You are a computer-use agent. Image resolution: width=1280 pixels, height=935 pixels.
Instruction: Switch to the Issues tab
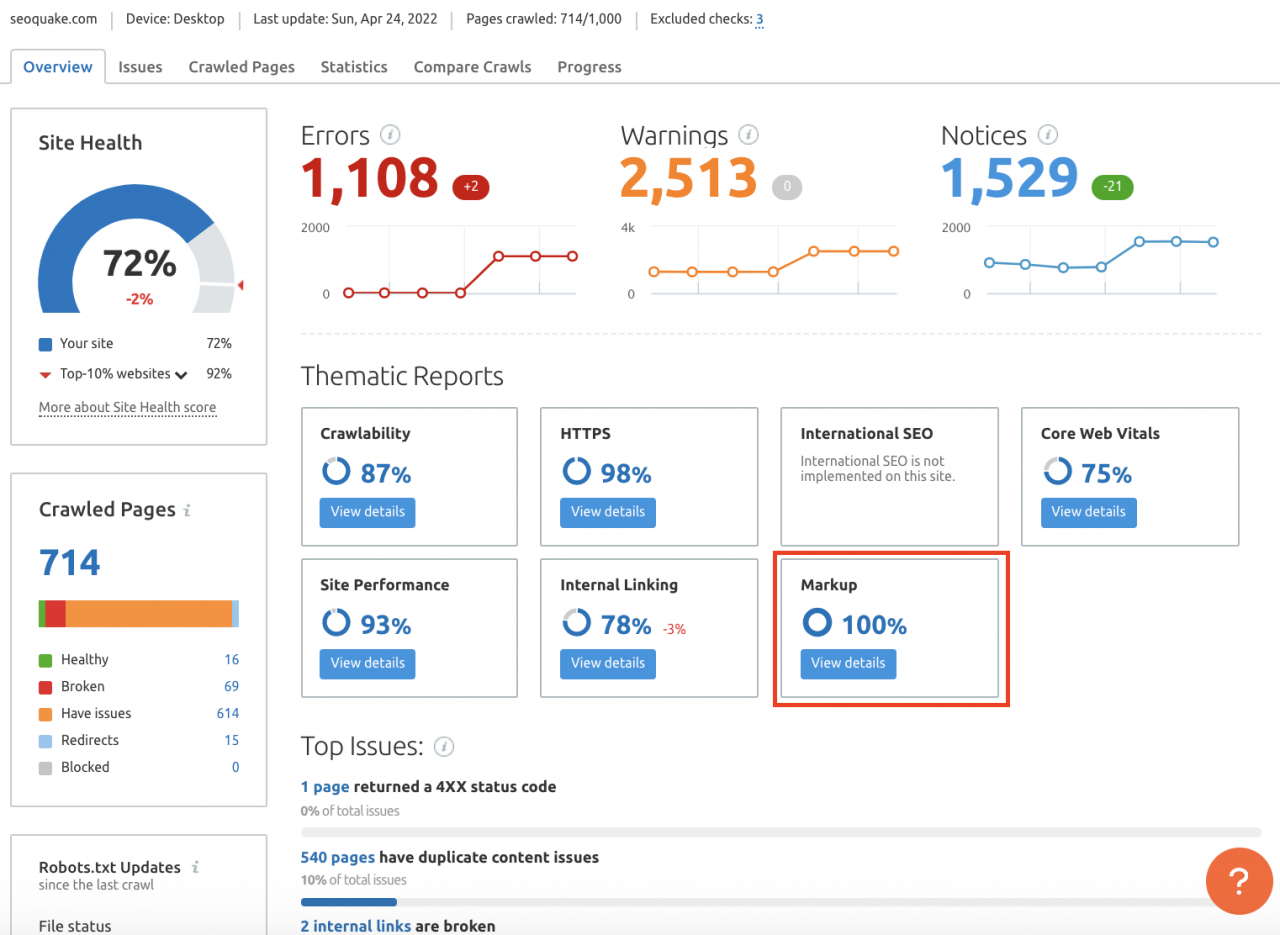[x=140, y=67]
